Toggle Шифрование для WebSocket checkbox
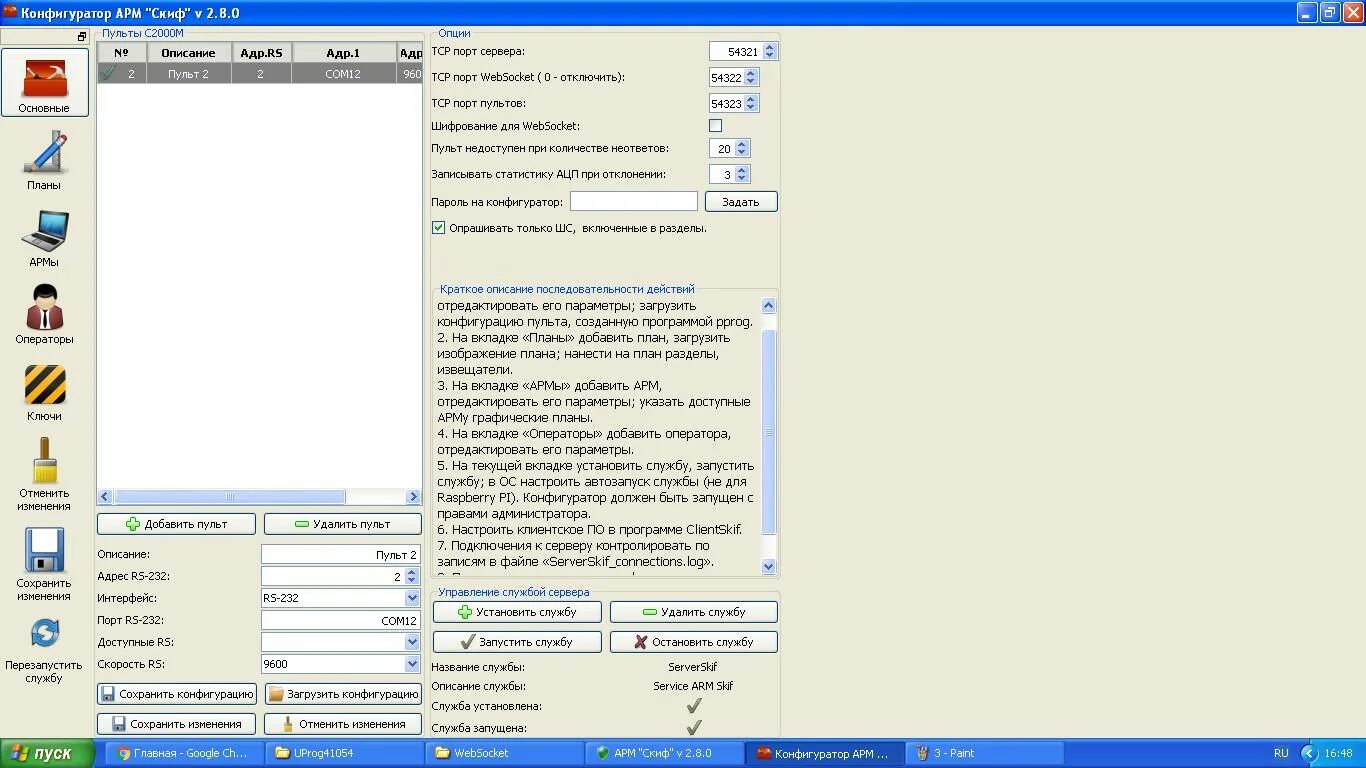This screenshot has width=1366, height=768. click(715, 126)
